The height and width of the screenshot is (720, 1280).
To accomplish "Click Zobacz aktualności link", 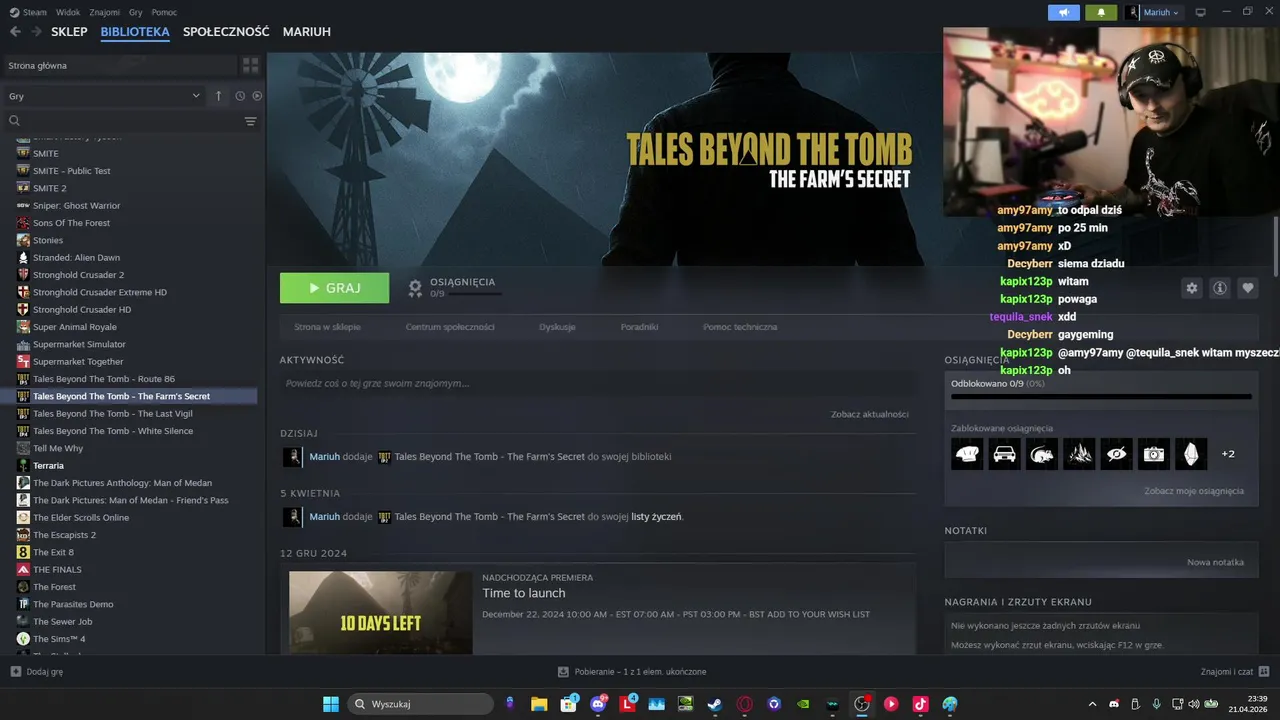I will click(870, 414).
